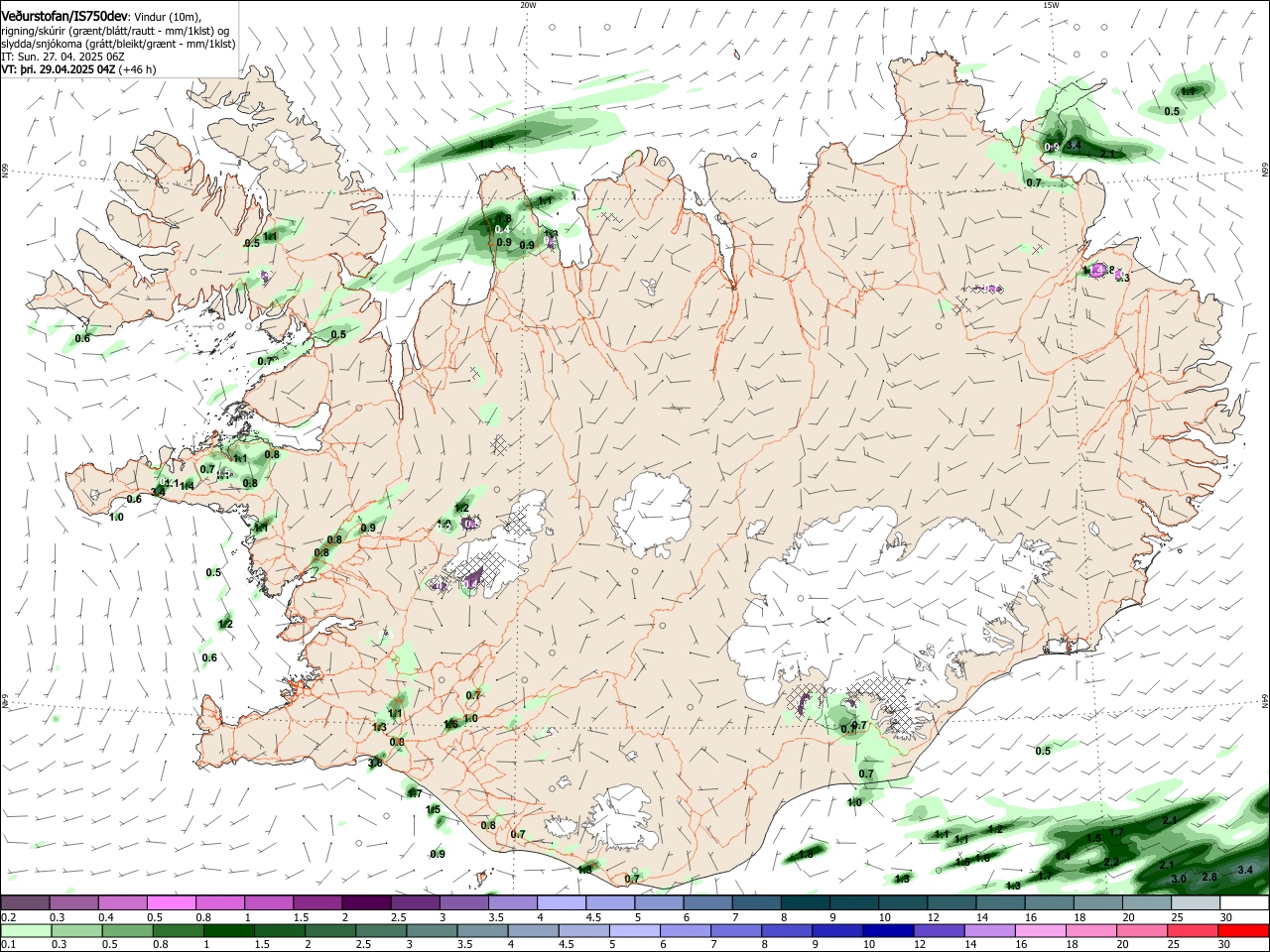This screenshot has width=1270, height=952.
Task: Pick the snow scale swatch from 2 to 2.5
Action: [366, 902]
